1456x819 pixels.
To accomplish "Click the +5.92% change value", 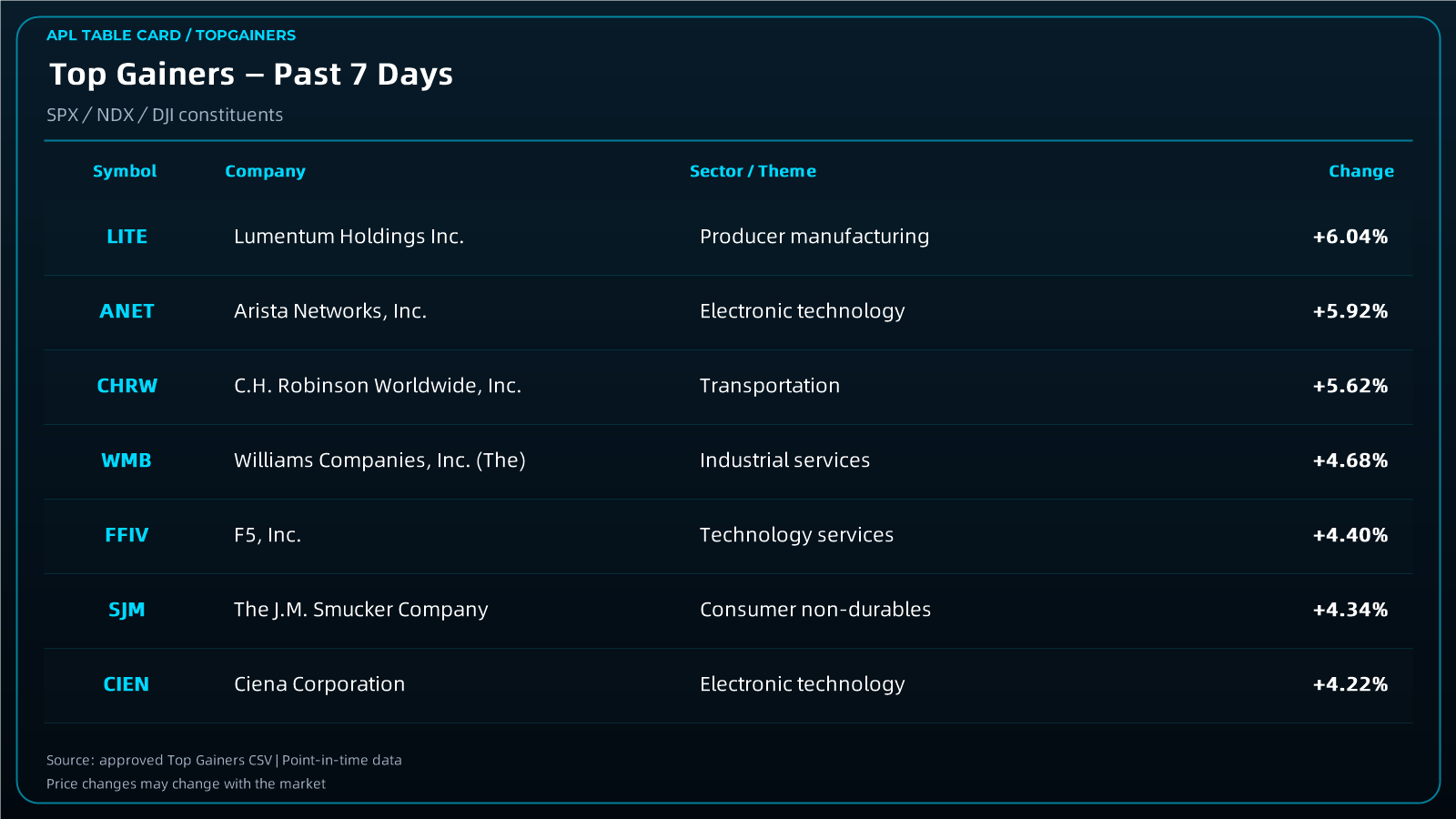I will coord(1350,311).
